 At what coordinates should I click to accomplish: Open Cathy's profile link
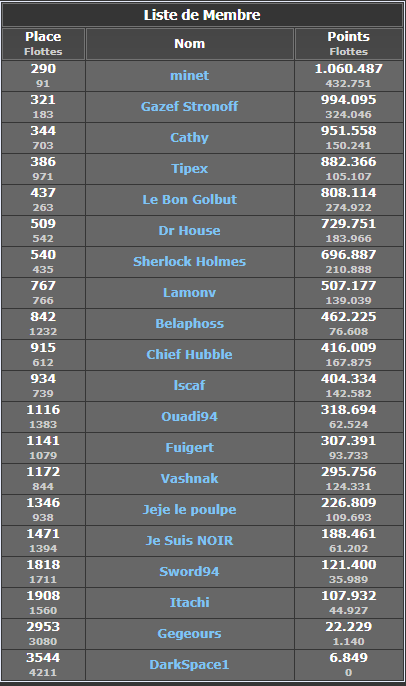[x=189, y=138]
